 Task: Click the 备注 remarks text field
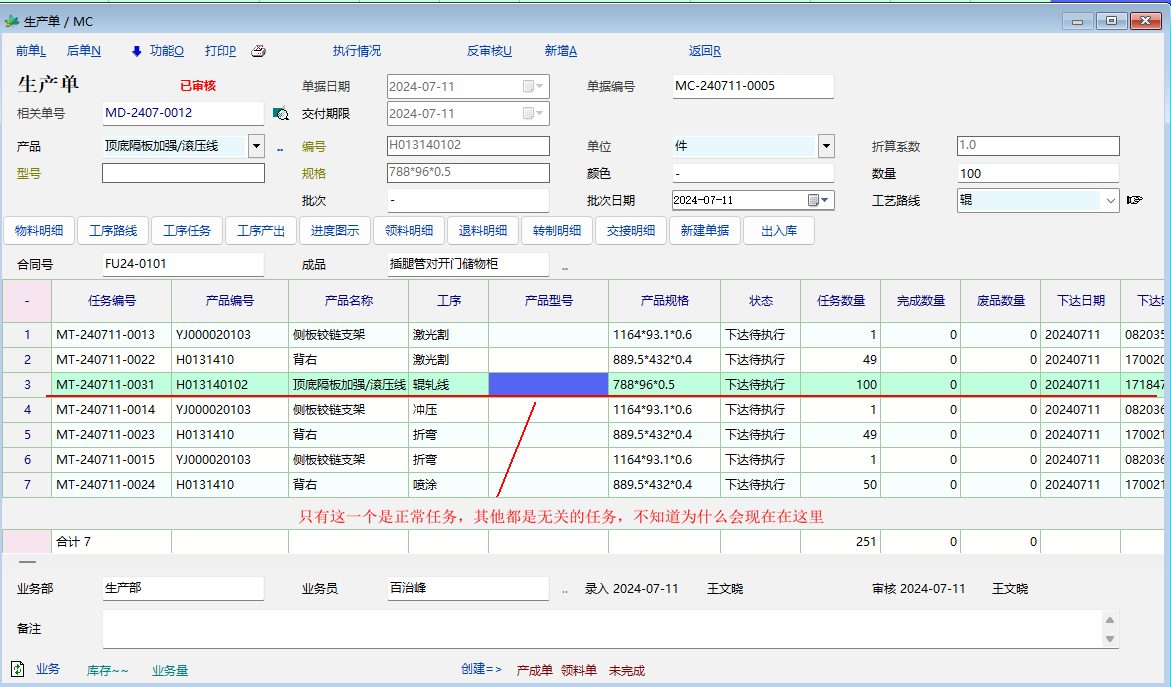600,629
